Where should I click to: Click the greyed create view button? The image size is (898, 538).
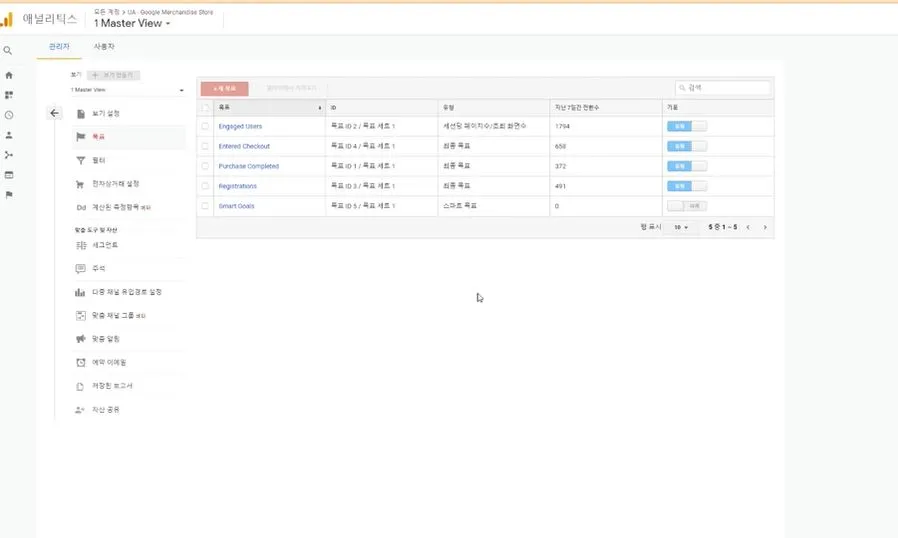(x=113, y=75)
